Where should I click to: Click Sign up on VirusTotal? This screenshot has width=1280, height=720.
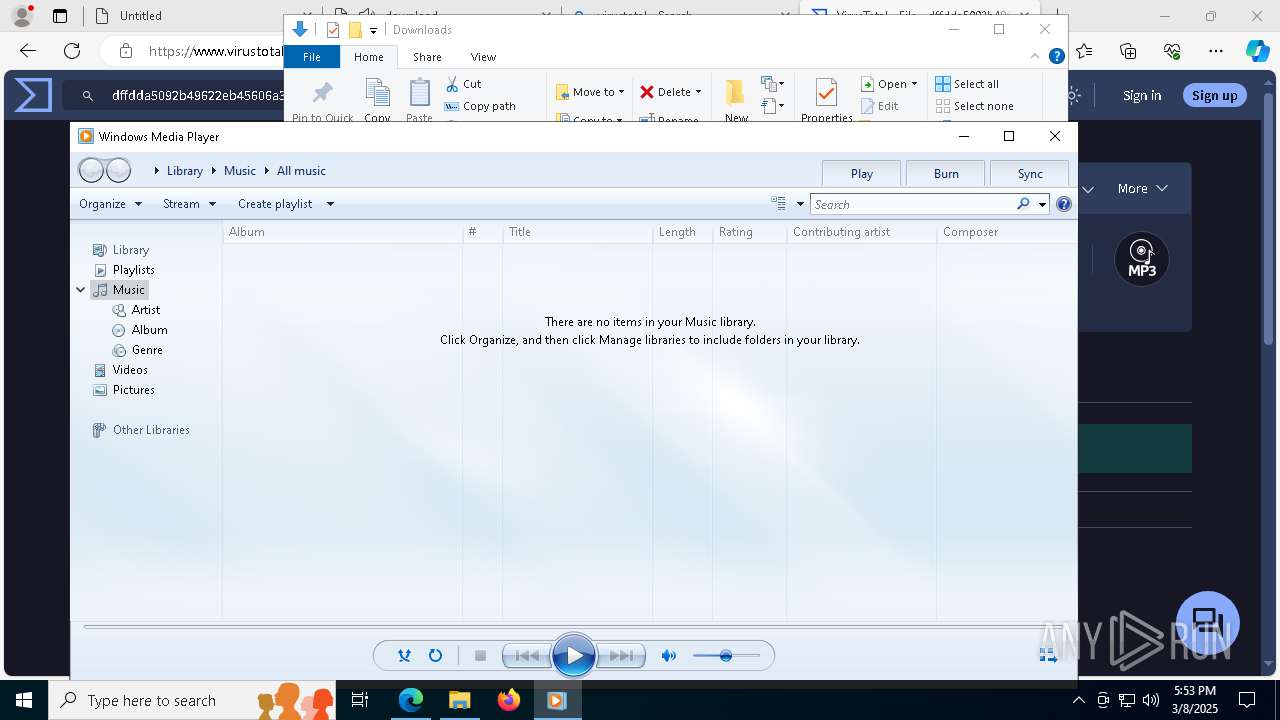click(x=1214, y=95)
